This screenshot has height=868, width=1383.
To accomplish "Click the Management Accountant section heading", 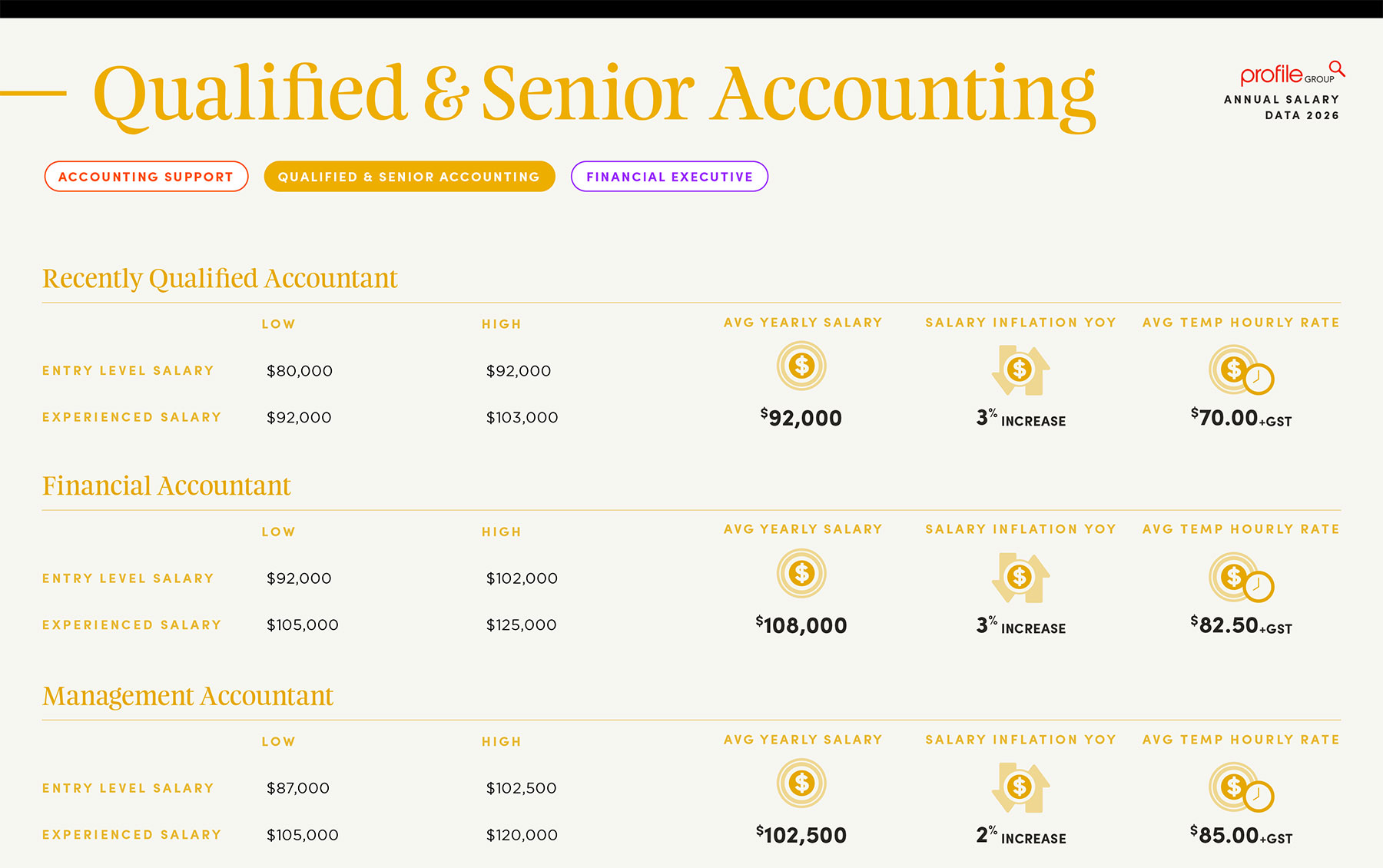I will pos(187,696).
